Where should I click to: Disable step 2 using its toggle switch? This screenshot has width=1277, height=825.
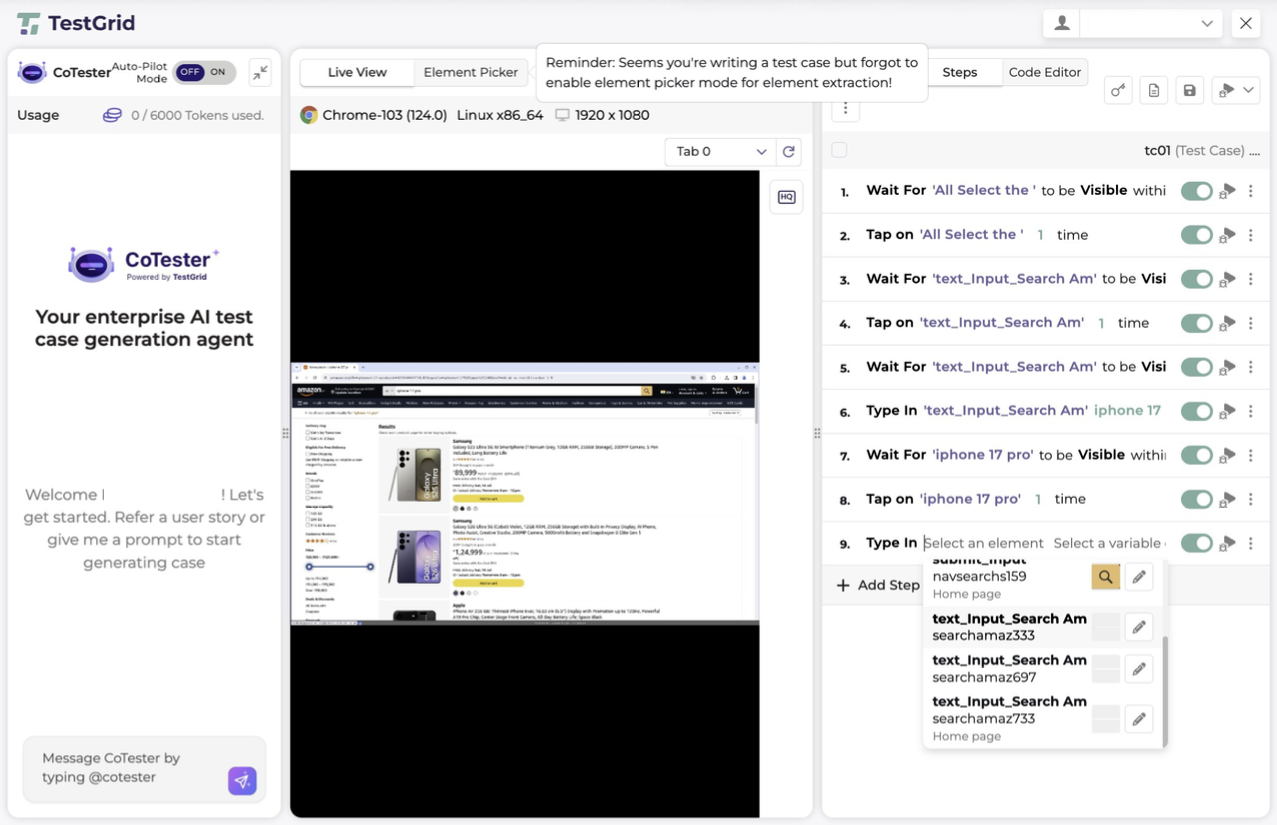tap(1196, 235)
